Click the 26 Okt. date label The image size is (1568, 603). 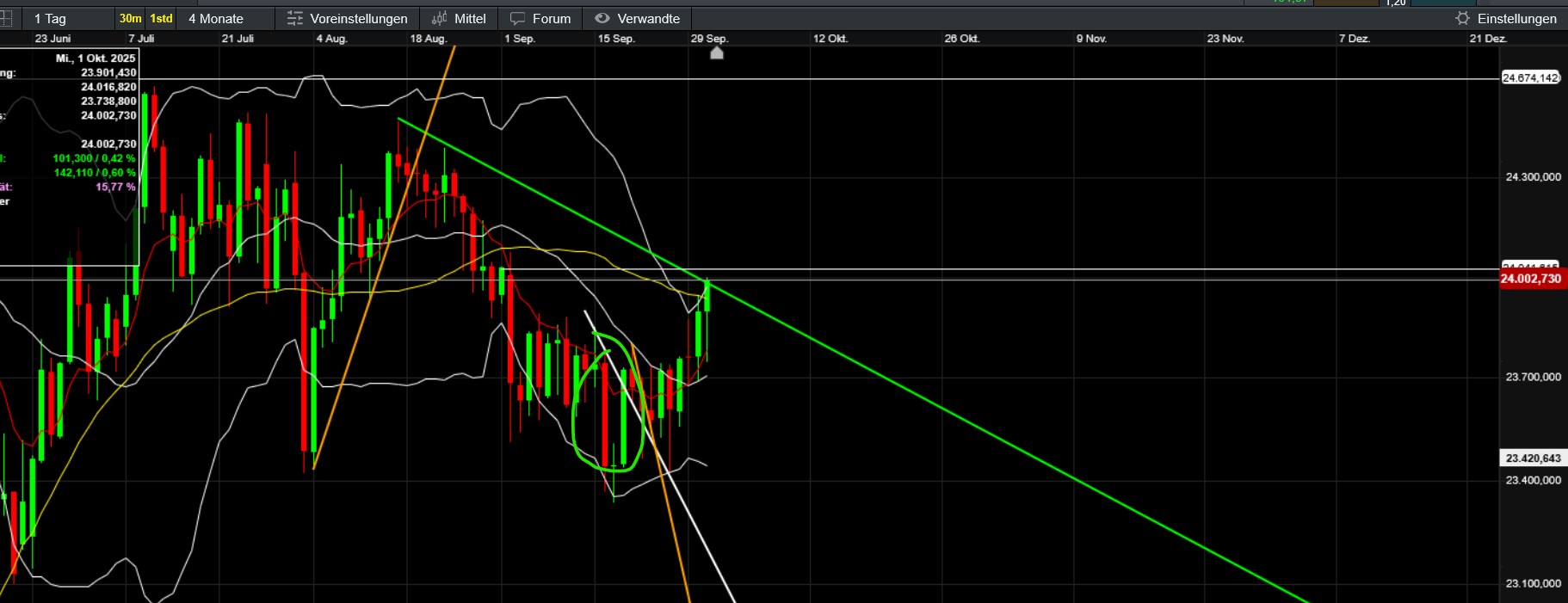point(962,39)
